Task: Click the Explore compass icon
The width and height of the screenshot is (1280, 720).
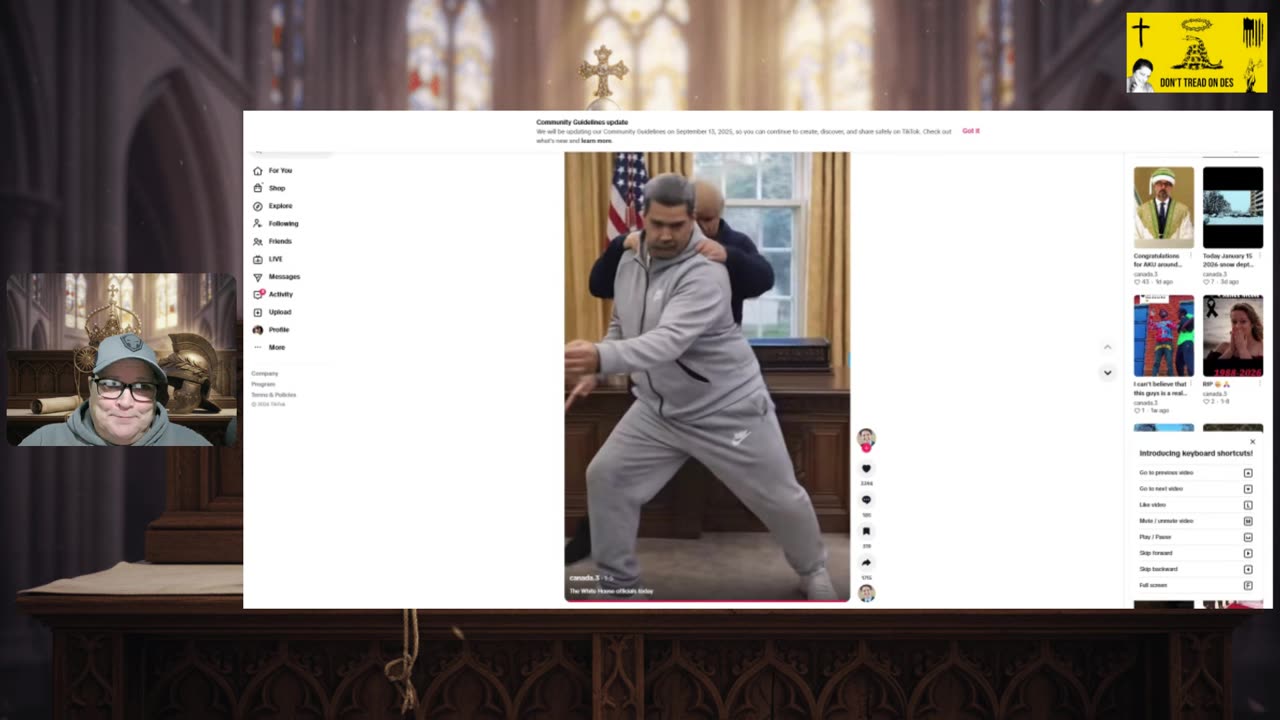Action: point(257,206)
